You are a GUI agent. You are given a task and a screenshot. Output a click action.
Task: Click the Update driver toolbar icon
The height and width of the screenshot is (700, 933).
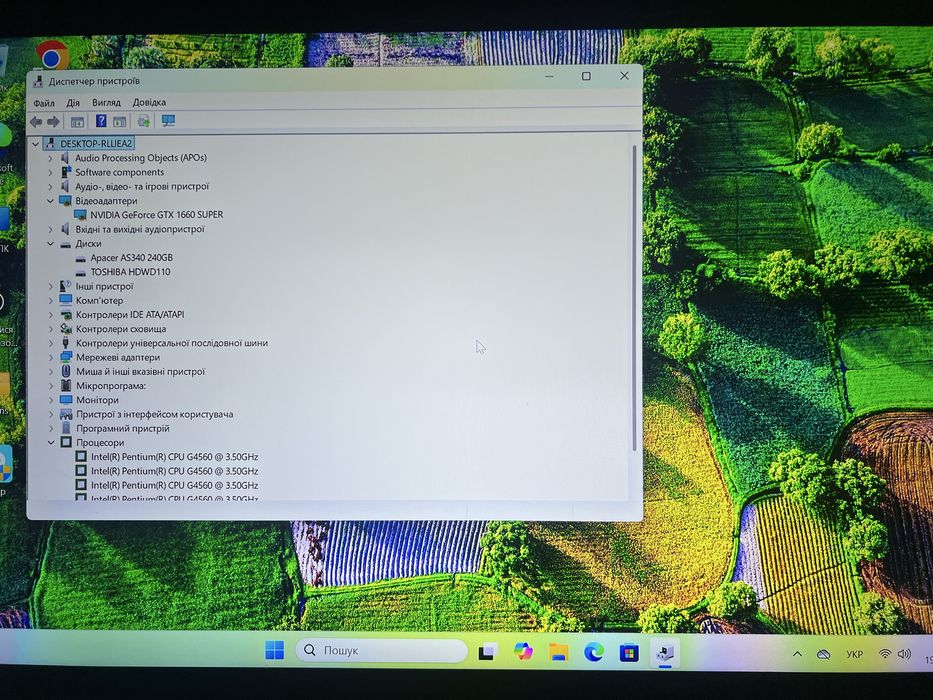143,121
